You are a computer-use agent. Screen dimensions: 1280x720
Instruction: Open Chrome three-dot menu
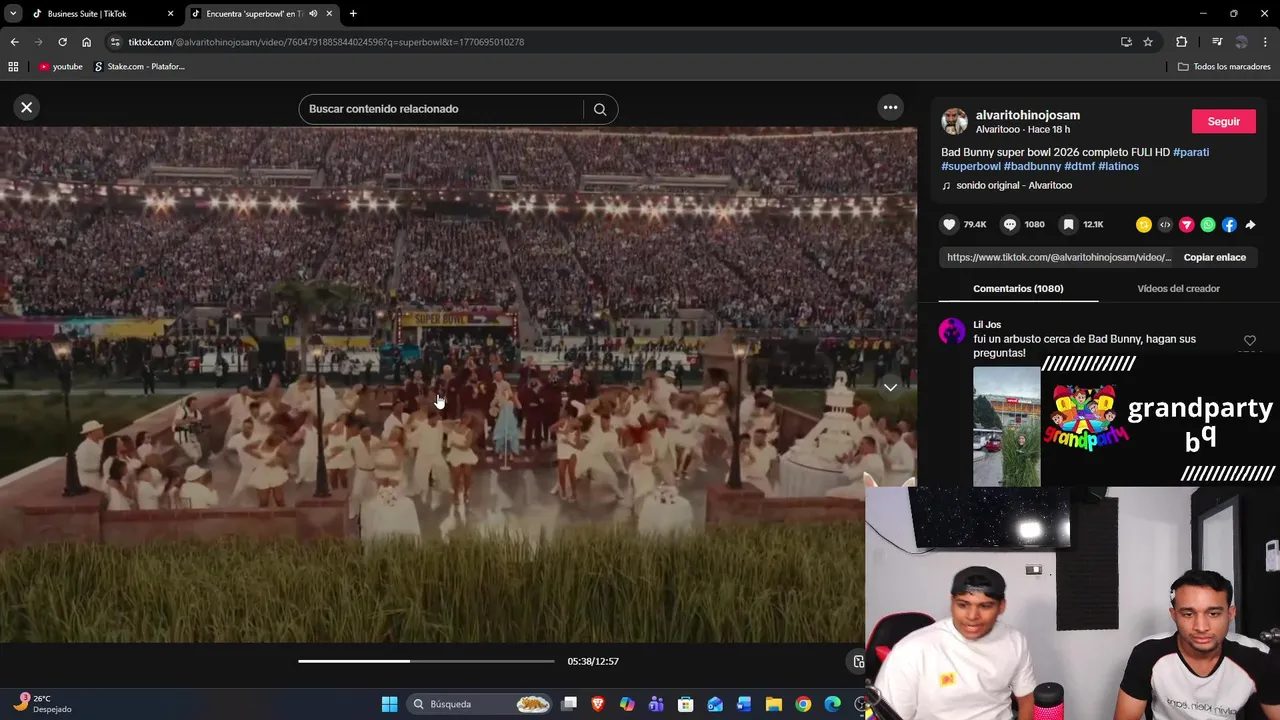[x=1266, y=42]
